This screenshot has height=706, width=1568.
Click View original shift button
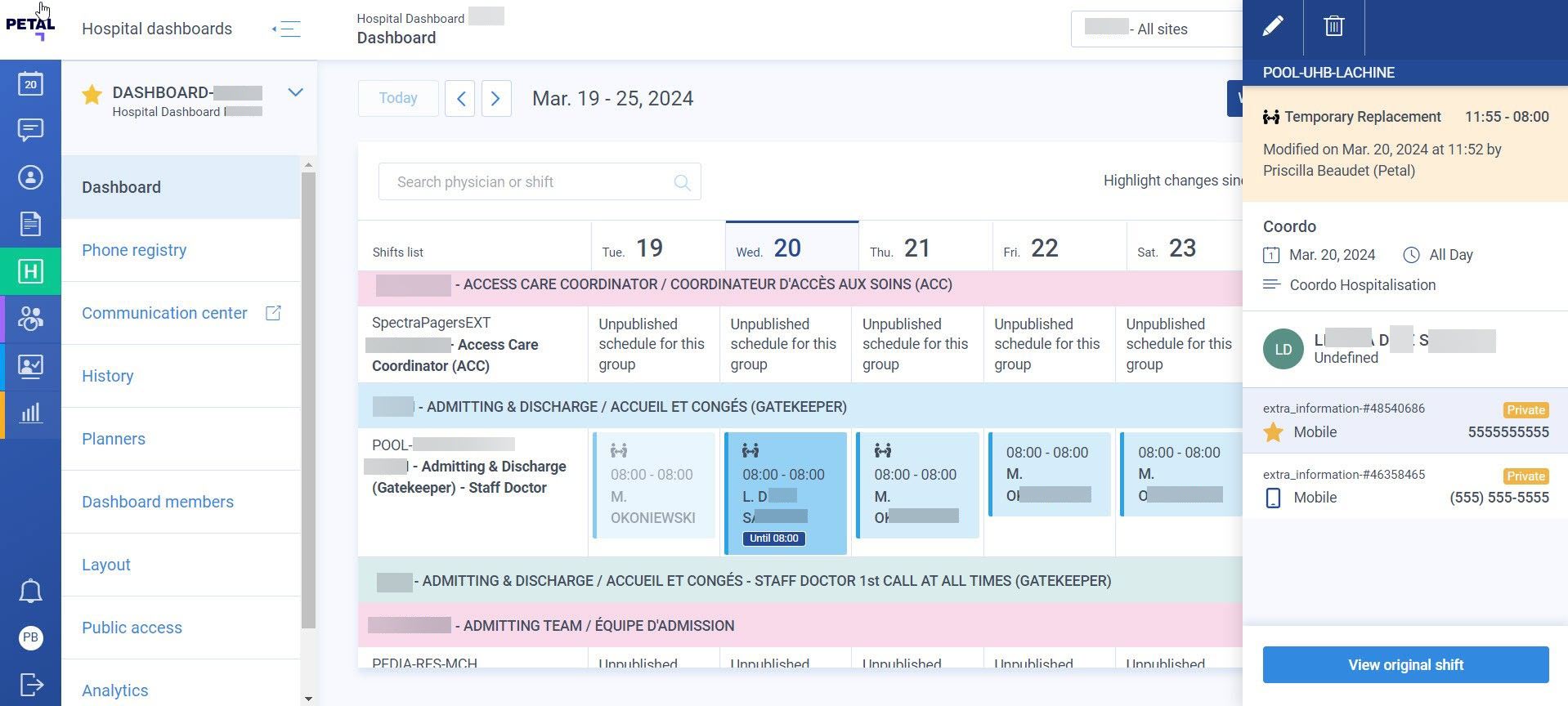tap(1405, 665)
